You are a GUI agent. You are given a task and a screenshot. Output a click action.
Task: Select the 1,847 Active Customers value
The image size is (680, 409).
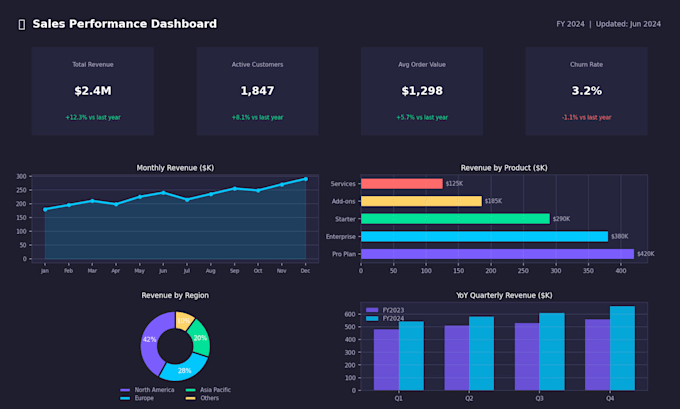pos(257,91)
